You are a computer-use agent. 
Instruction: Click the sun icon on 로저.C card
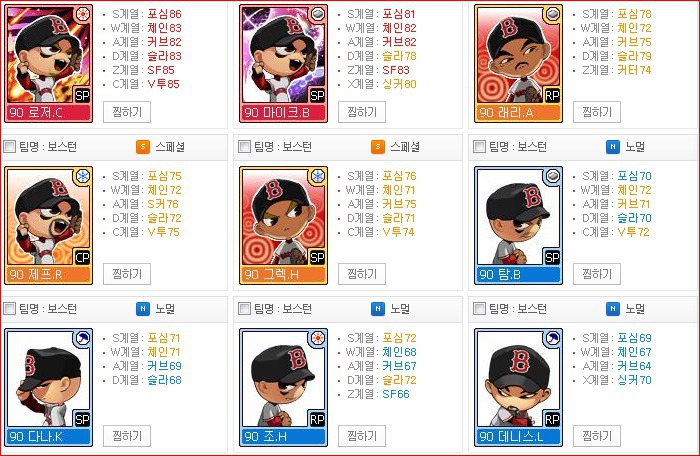(83, 14)
